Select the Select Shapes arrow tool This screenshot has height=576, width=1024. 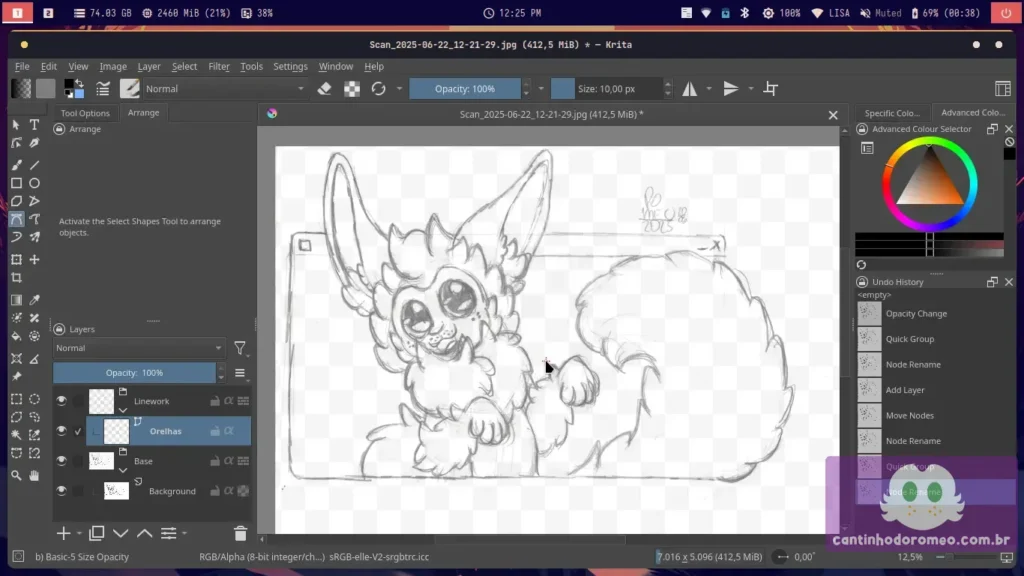(x=16, y=125)
